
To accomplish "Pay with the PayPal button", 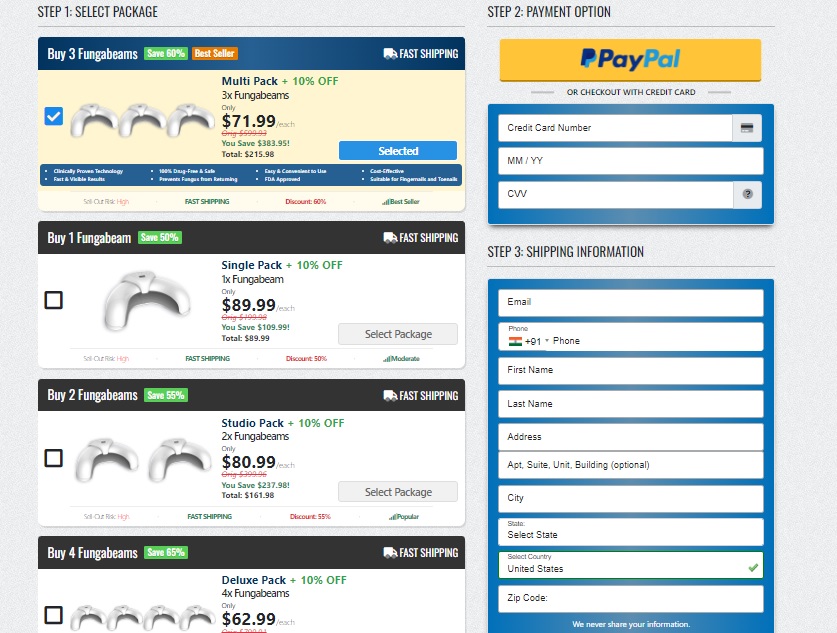I will [x=630, y=60].
